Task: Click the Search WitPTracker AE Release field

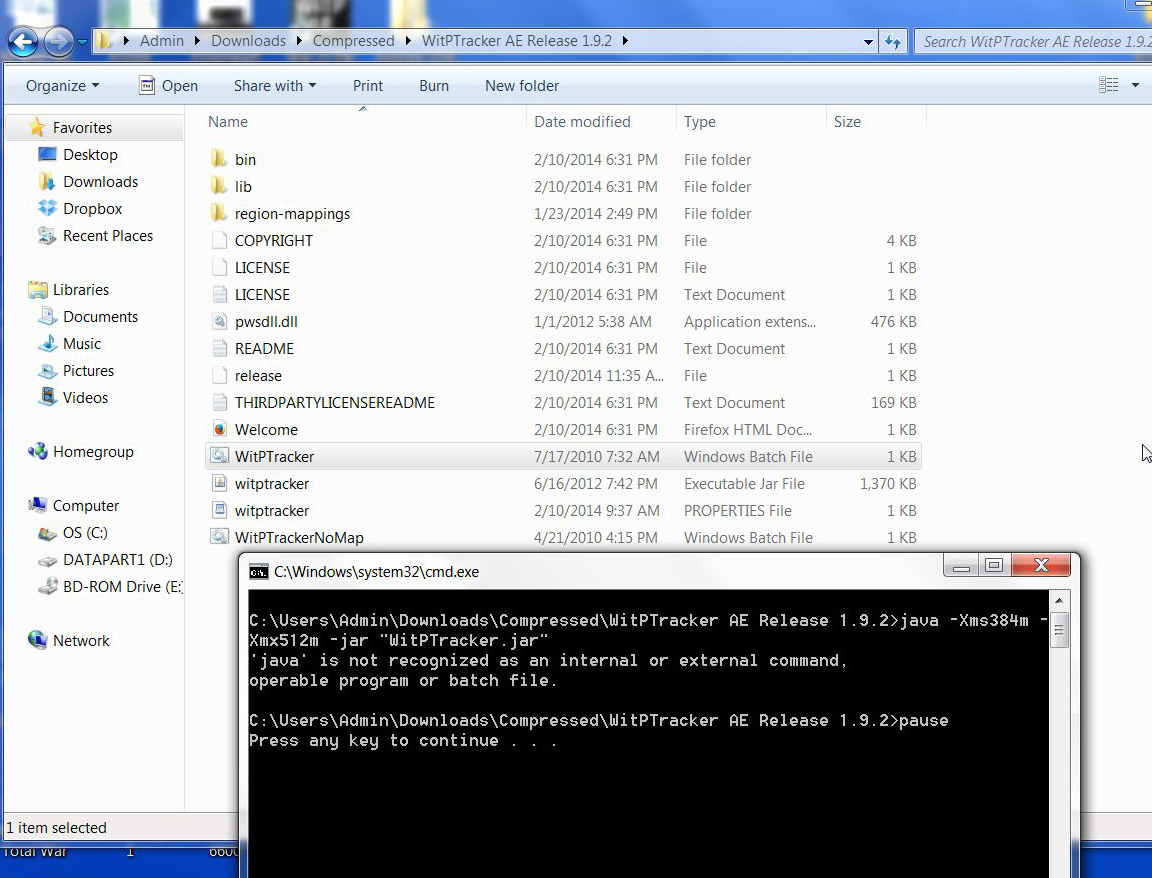Action: tap(1034, 42)
